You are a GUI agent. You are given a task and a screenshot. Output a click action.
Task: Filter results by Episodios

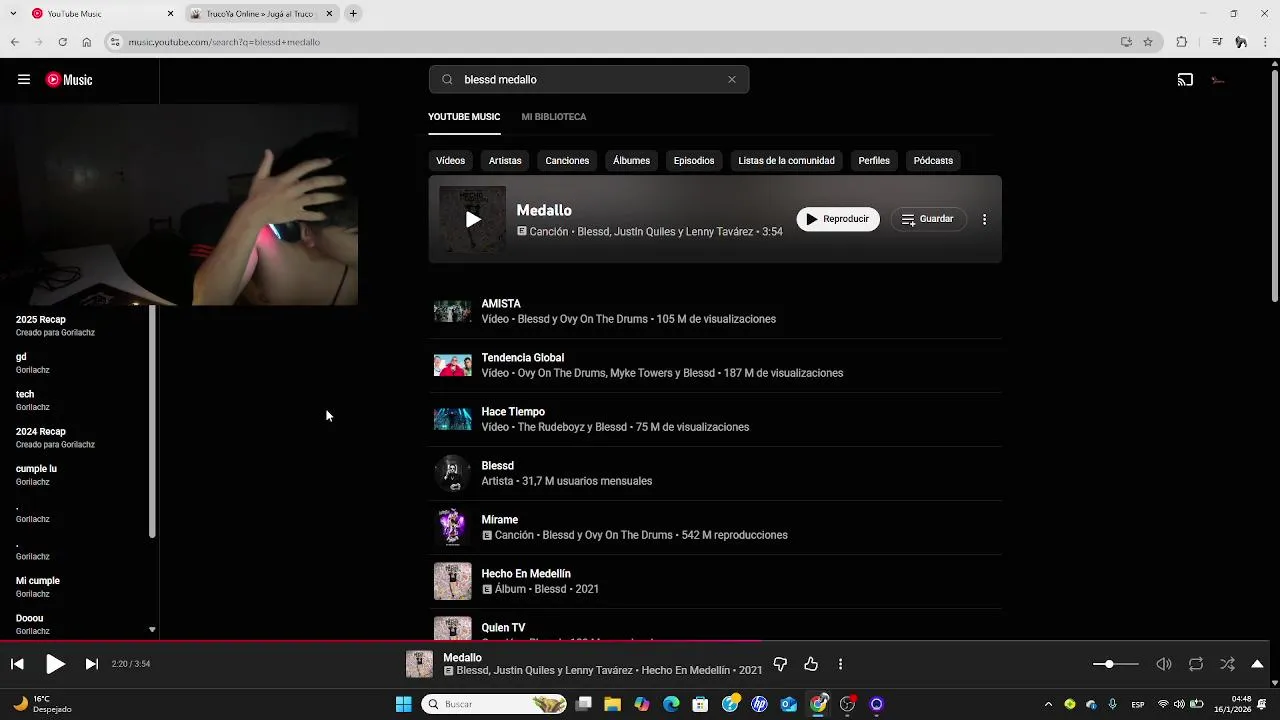(x=694, y=160)
